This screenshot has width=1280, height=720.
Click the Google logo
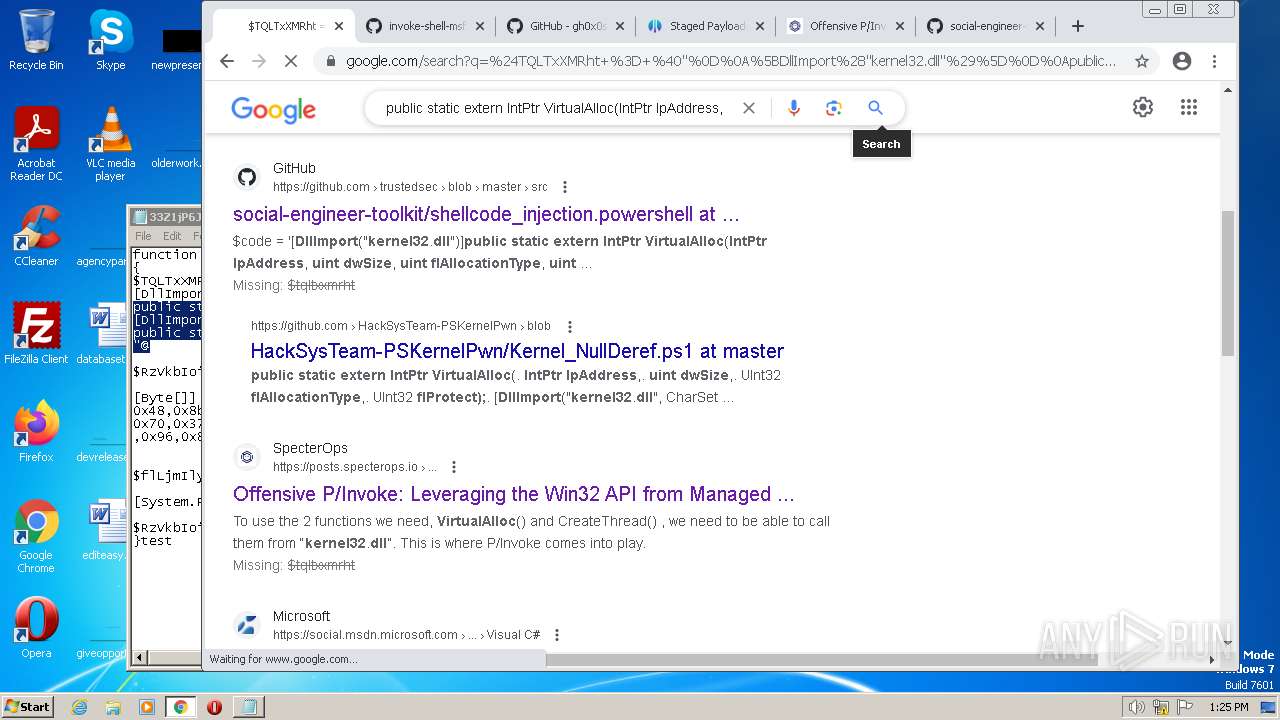click(x=273, y=109)
